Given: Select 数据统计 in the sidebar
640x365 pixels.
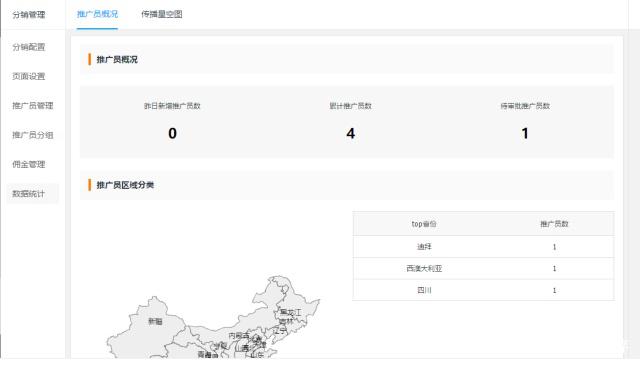Looking at the screenshot, I should (29, 194).
